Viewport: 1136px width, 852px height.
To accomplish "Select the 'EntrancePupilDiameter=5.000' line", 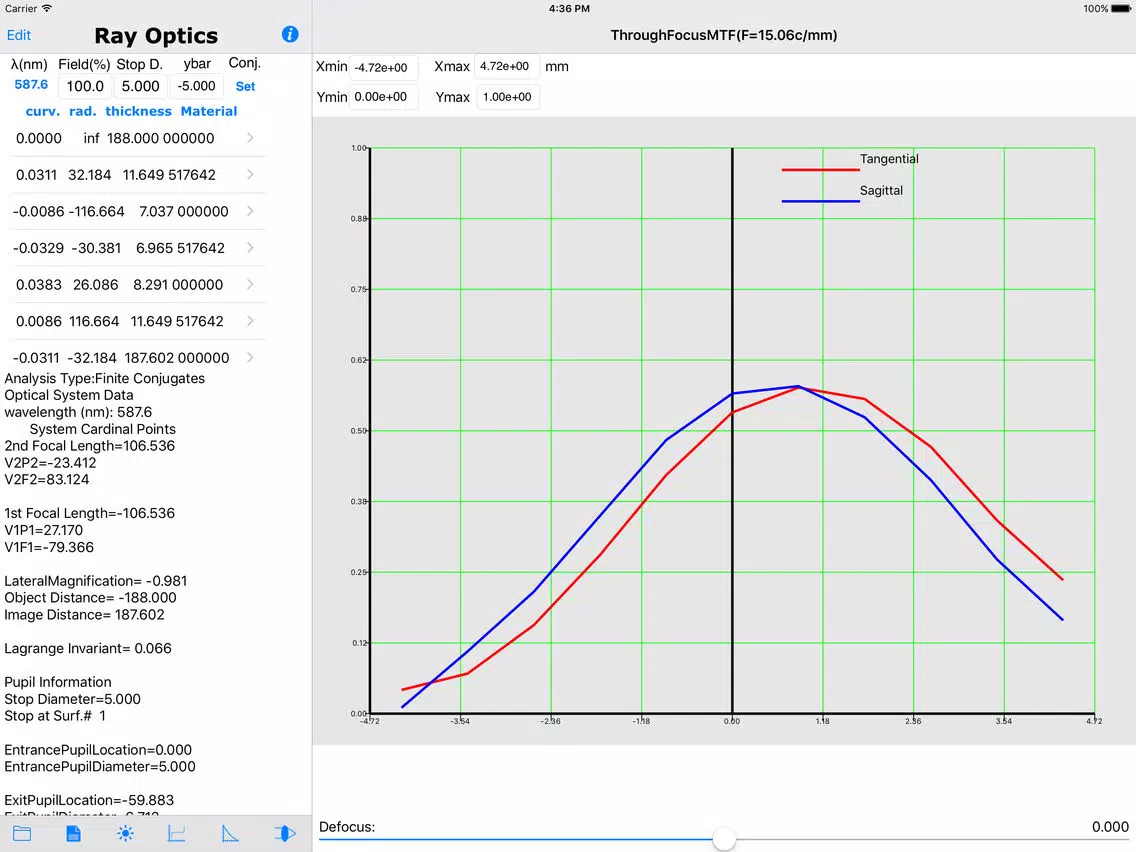I will click(100, 767).
